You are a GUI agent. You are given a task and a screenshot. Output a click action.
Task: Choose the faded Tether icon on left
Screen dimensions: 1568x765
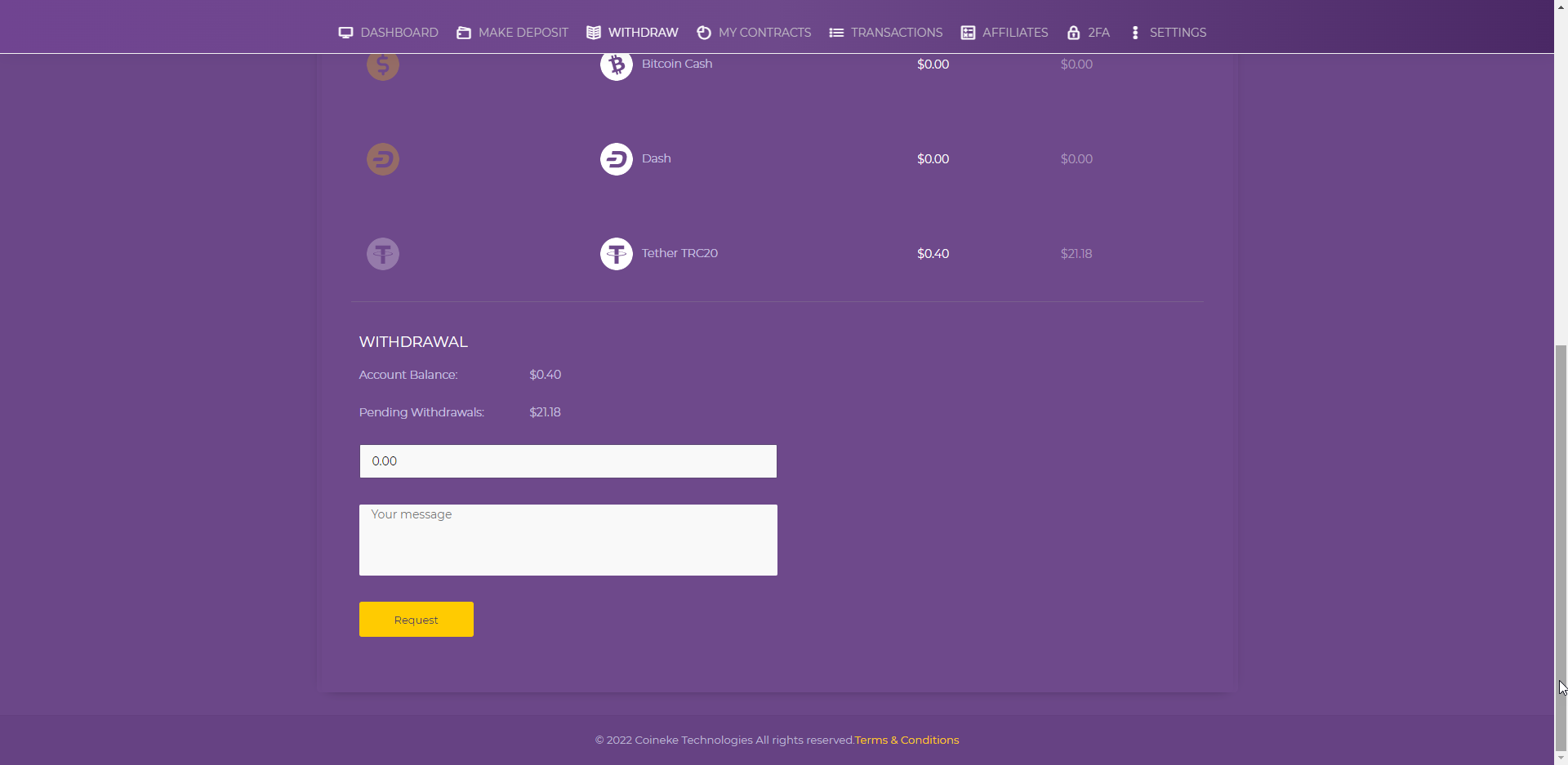tap(382, 254)
